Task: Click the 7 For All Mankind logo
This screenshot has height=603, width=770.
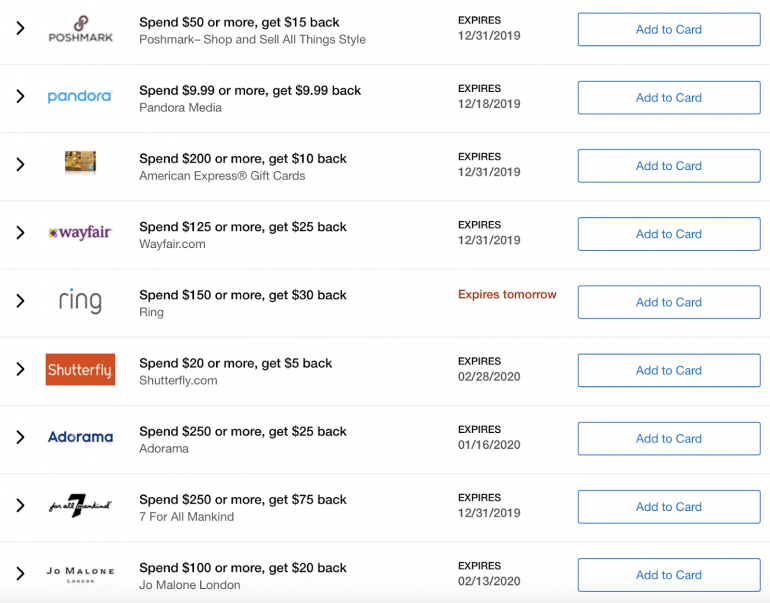Action: click(x=80, y=506)
